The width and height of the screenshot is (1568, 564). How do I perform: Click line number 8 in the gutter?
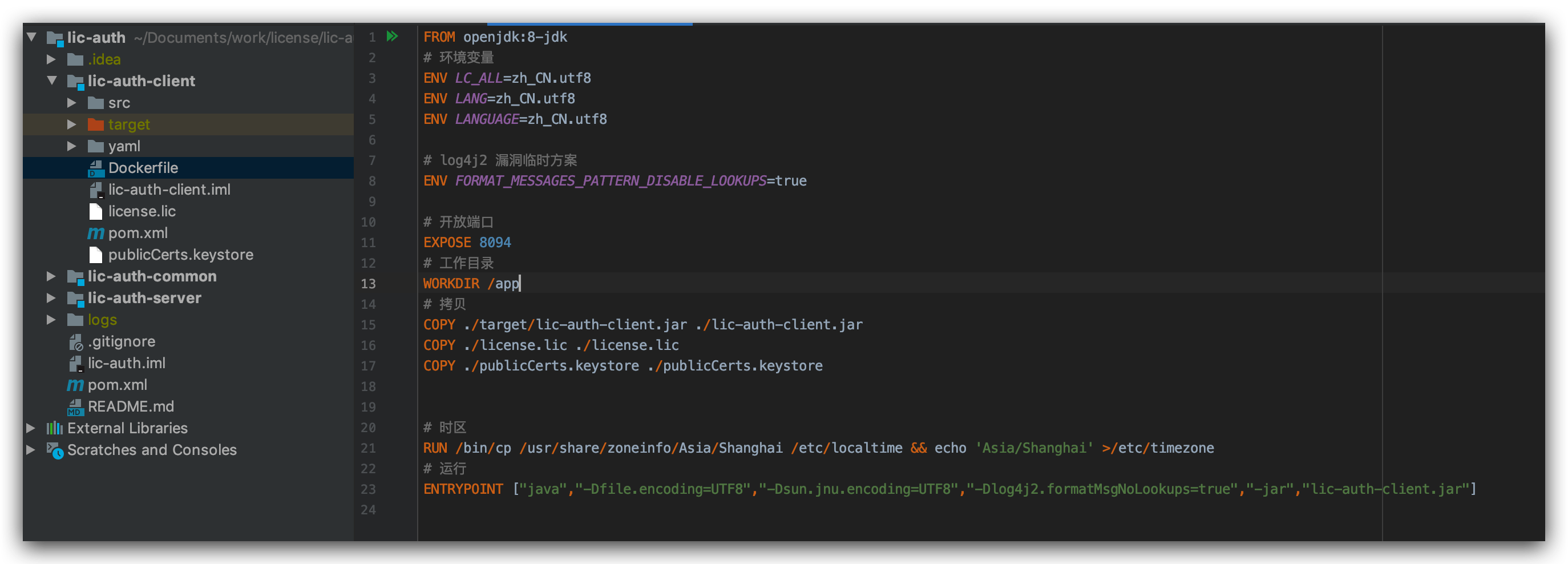click(x=372, y=181)
